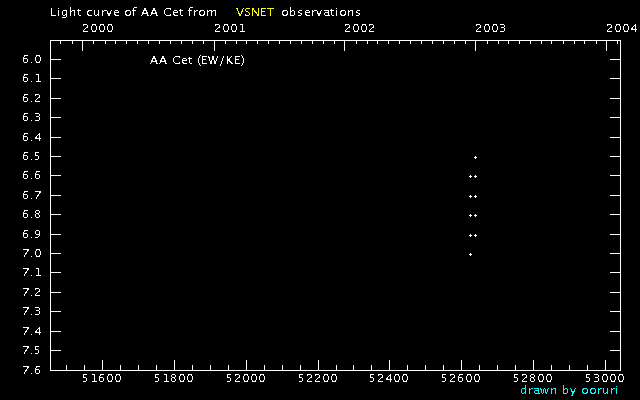Select the 7.2 magnitude label on y-axis
This screenshot has width=640, height=400.
coord(30,292)
